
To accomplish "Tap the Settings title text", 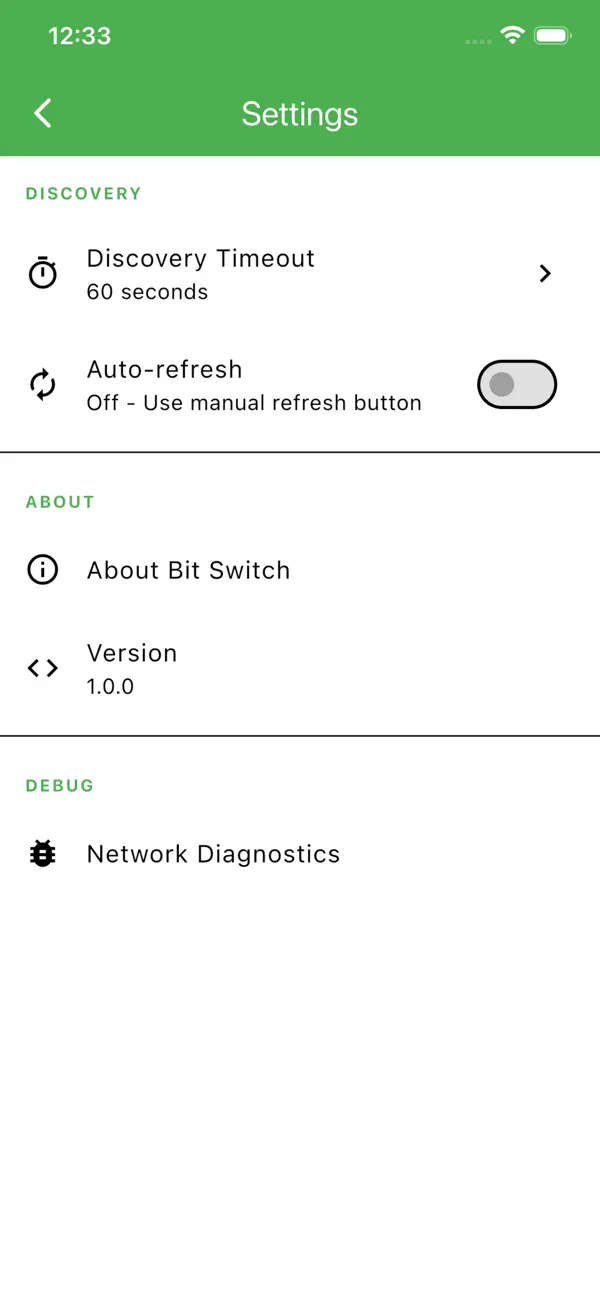I will pos(300,113).
